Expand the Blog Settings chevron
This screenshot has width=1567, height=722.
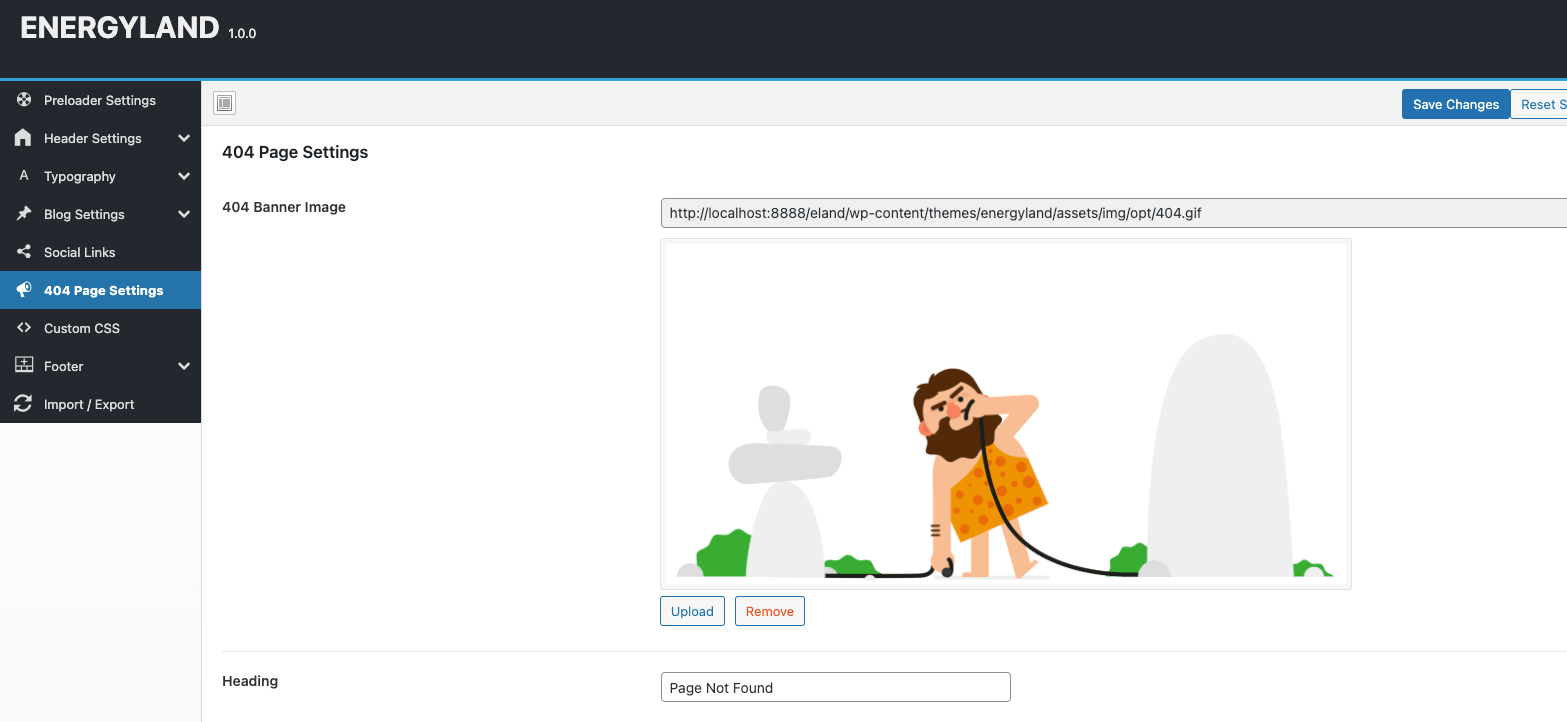tap(184, 214)
